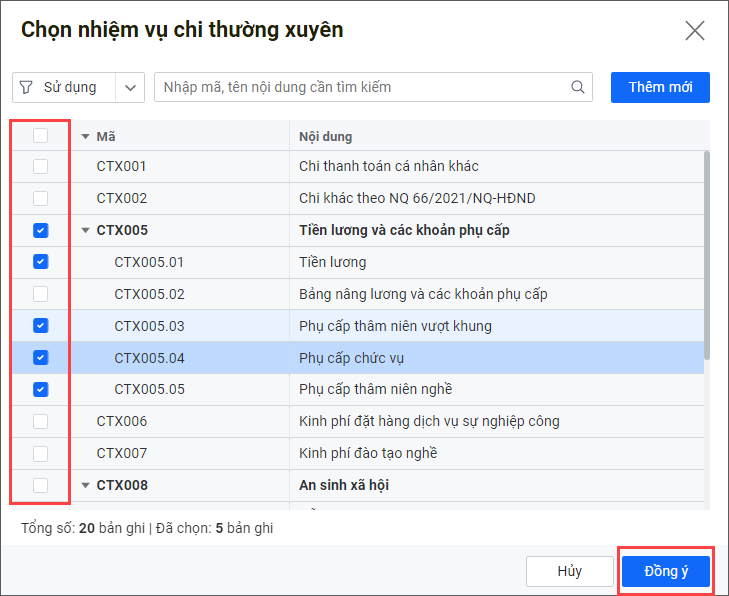
Task: Click the Thêm mới button
Action: click(x=660, y=87)
